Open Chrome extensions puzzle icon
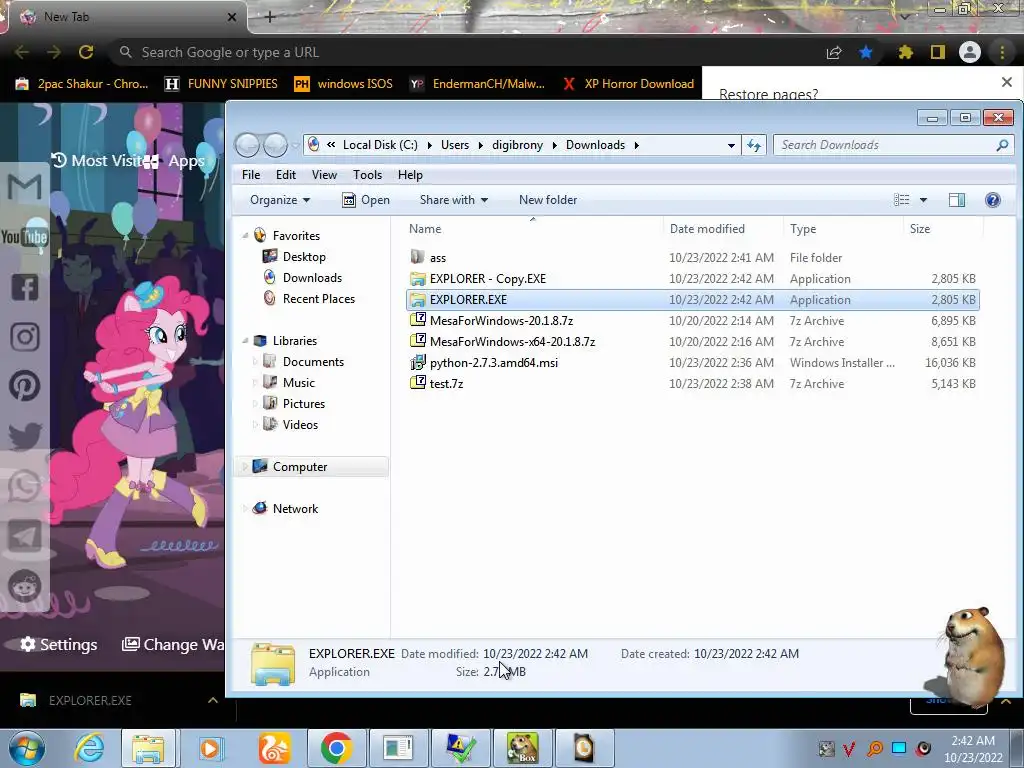Screen dimensions: 1024x768 tap(905, 52)
